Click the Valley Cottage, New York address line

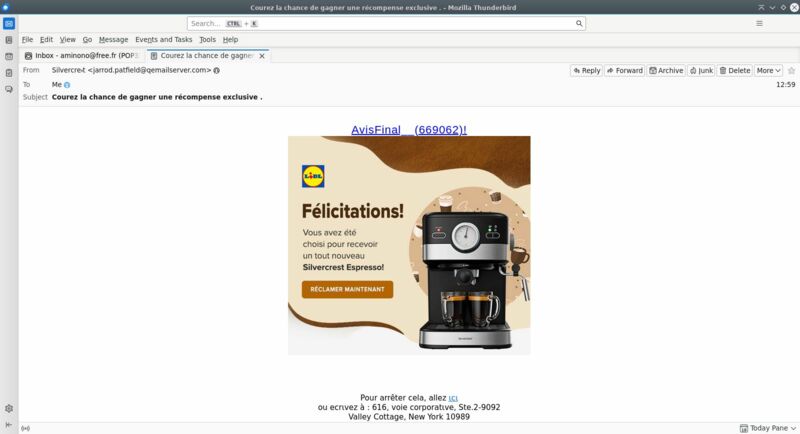point(409,417)
